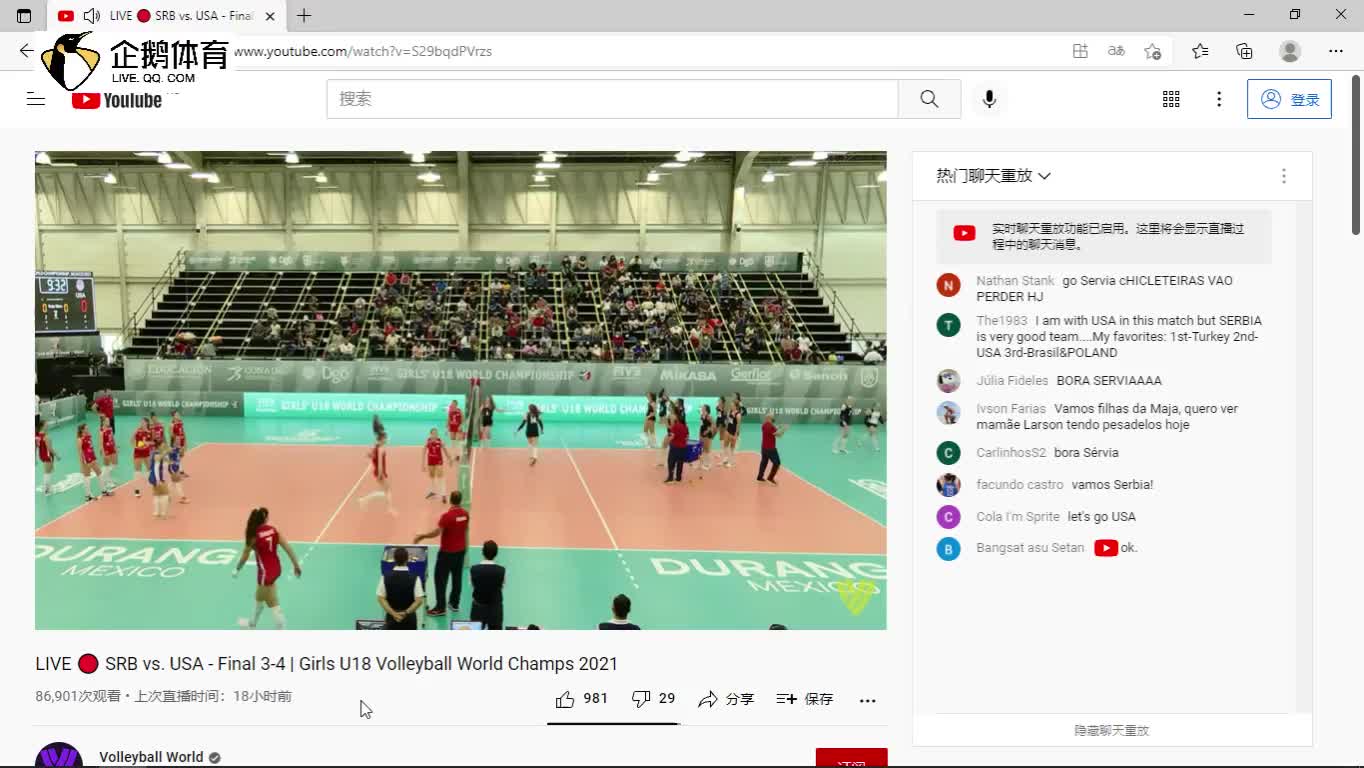Click the sign-in button
Image resolution: width=1364 pixels, height=768 pixels.
coord(1288,99)
